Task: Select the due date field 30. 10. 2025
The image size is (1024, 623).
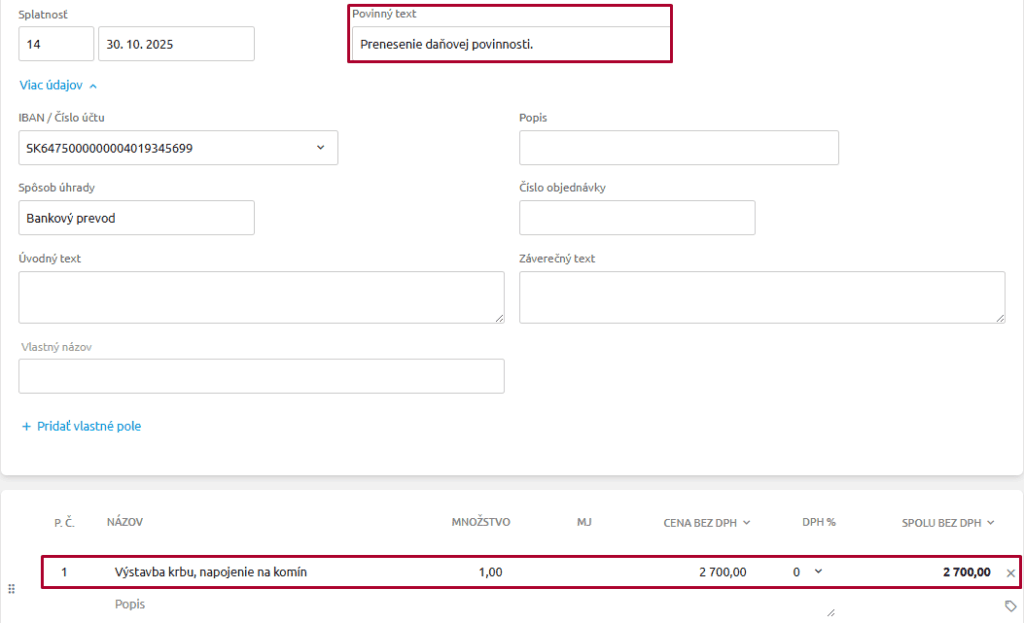Action: [x=176, y=44]
